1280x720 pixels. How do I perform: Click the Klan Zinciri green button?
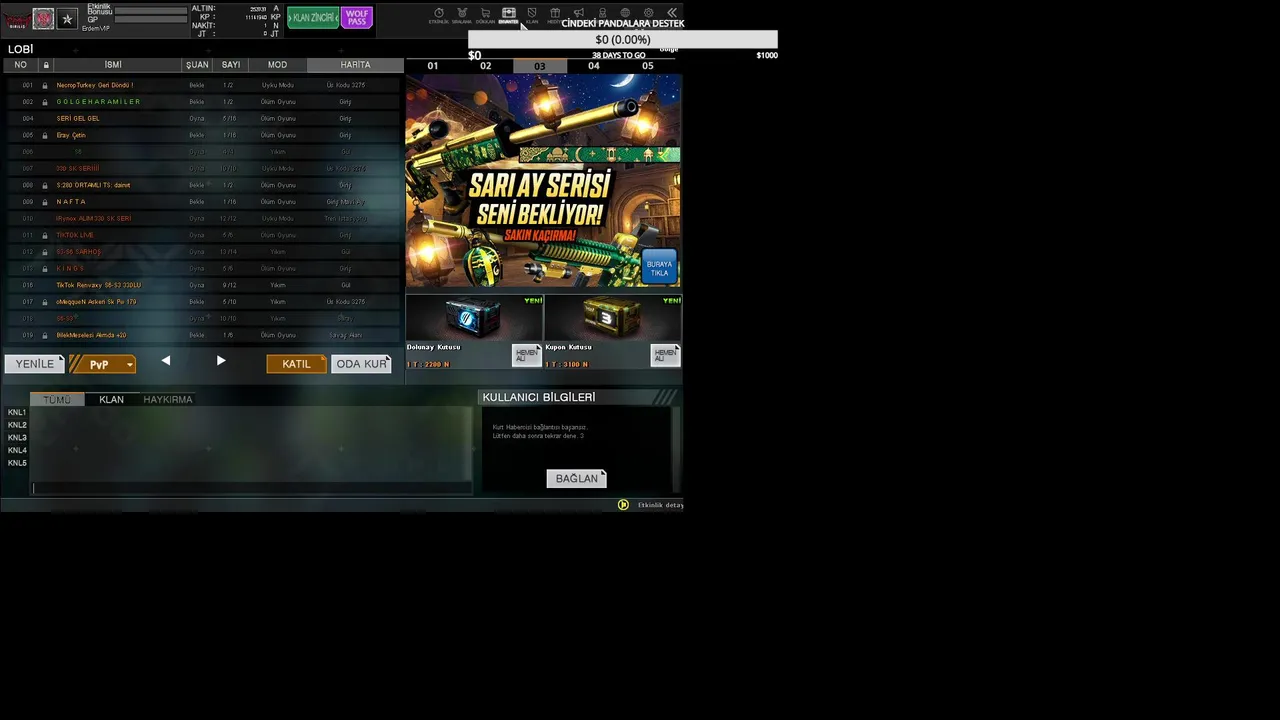tap(313, 18)
